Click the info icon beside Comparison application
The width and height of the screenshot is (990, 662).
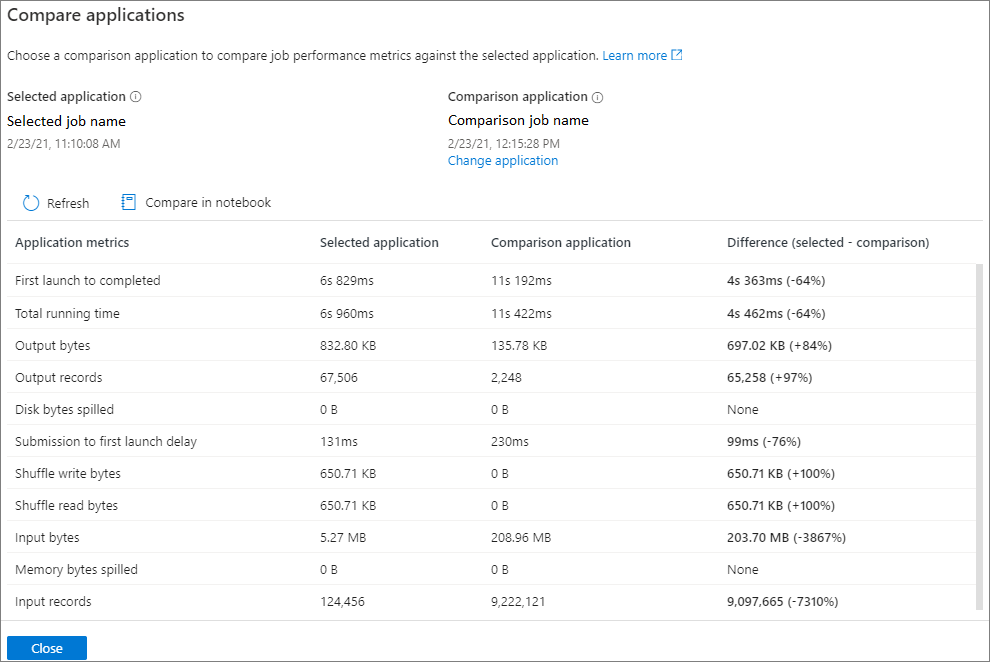599,96
